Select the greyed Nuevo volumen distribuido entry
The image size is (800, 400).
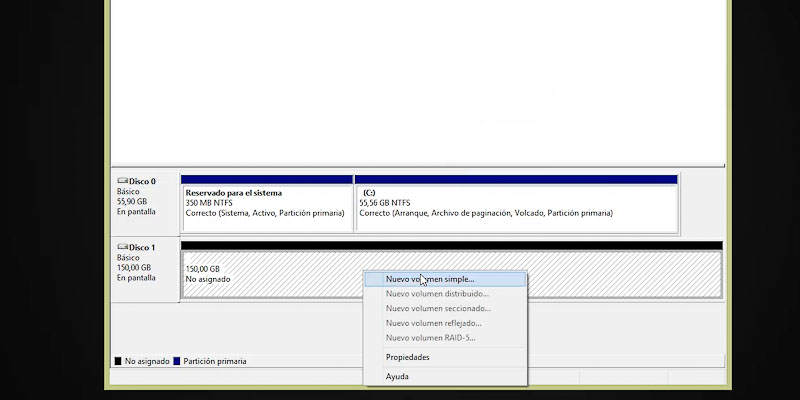[445, 294]
